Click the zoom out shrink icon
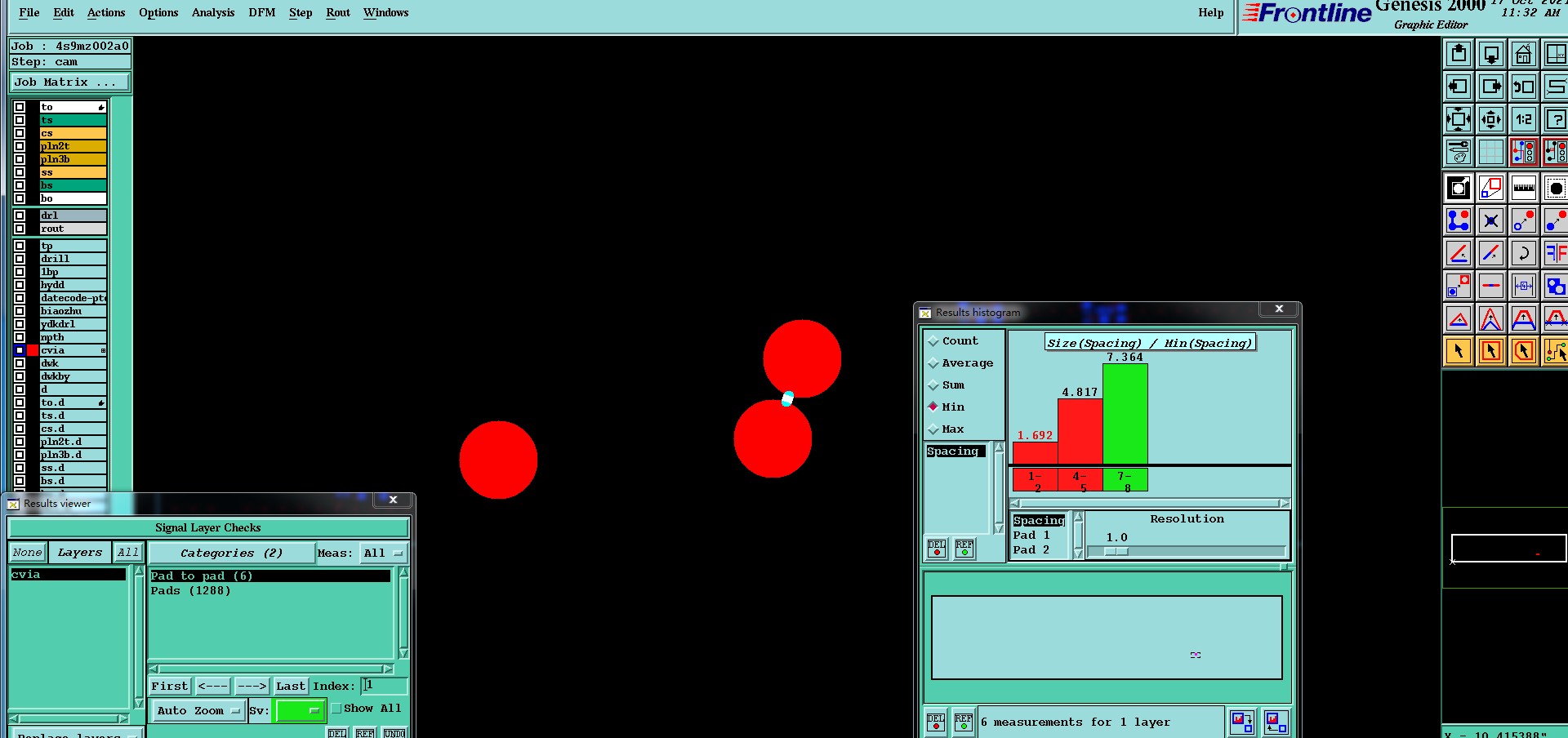 1491,119
